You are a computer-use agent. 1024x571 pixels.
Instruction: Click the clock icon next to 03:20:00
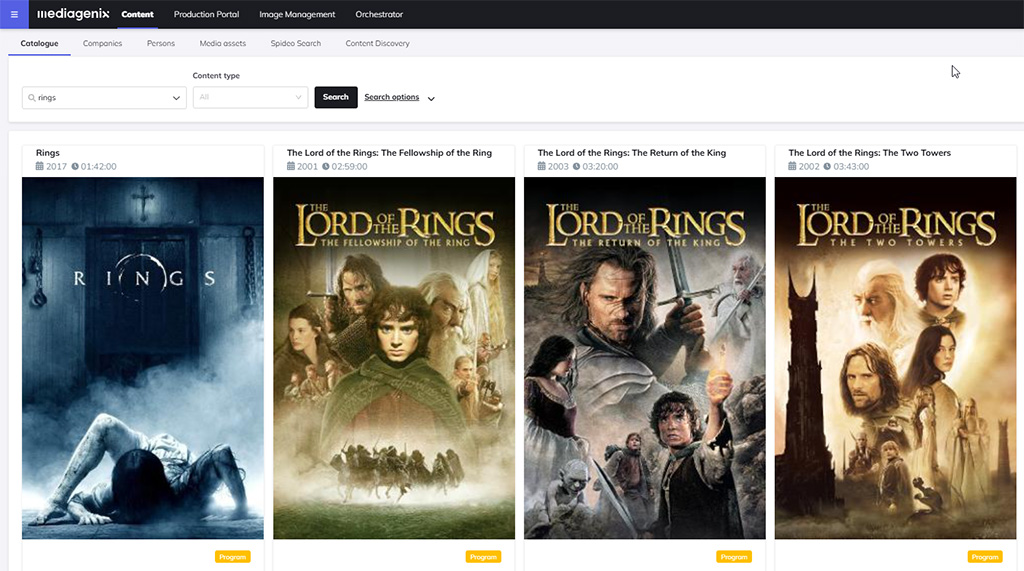coord(577,166)
